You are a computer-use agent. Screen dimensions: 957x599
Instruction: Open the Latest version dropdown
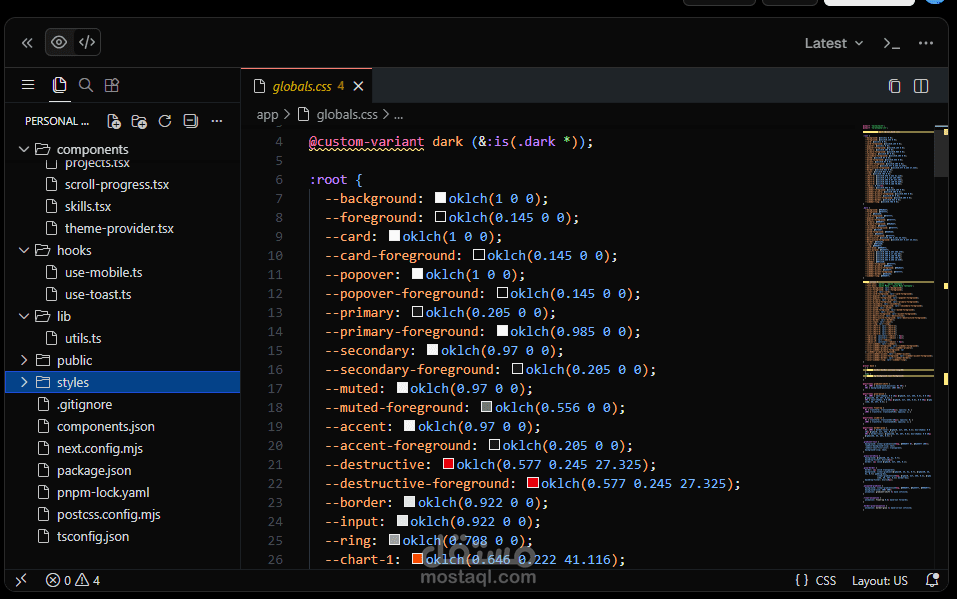833,43
